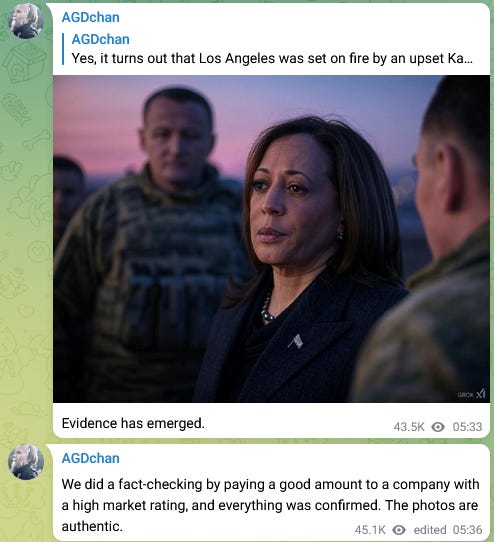Screen dimensions: 494x542
Task: Select the fact-checking message text
Action: coord(270,505)
